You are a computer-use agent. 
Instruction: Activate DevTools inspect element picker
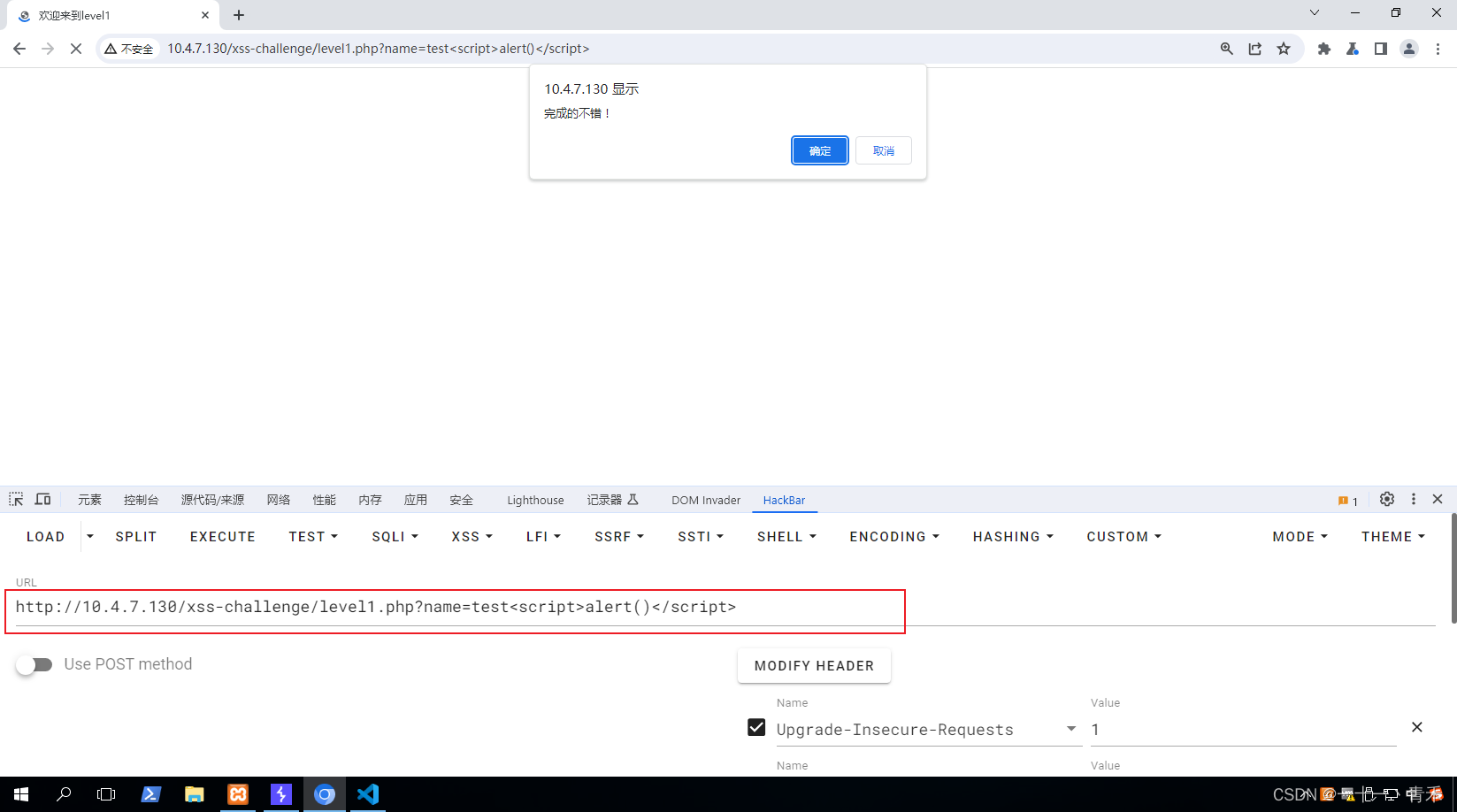[x=16, y=500]
